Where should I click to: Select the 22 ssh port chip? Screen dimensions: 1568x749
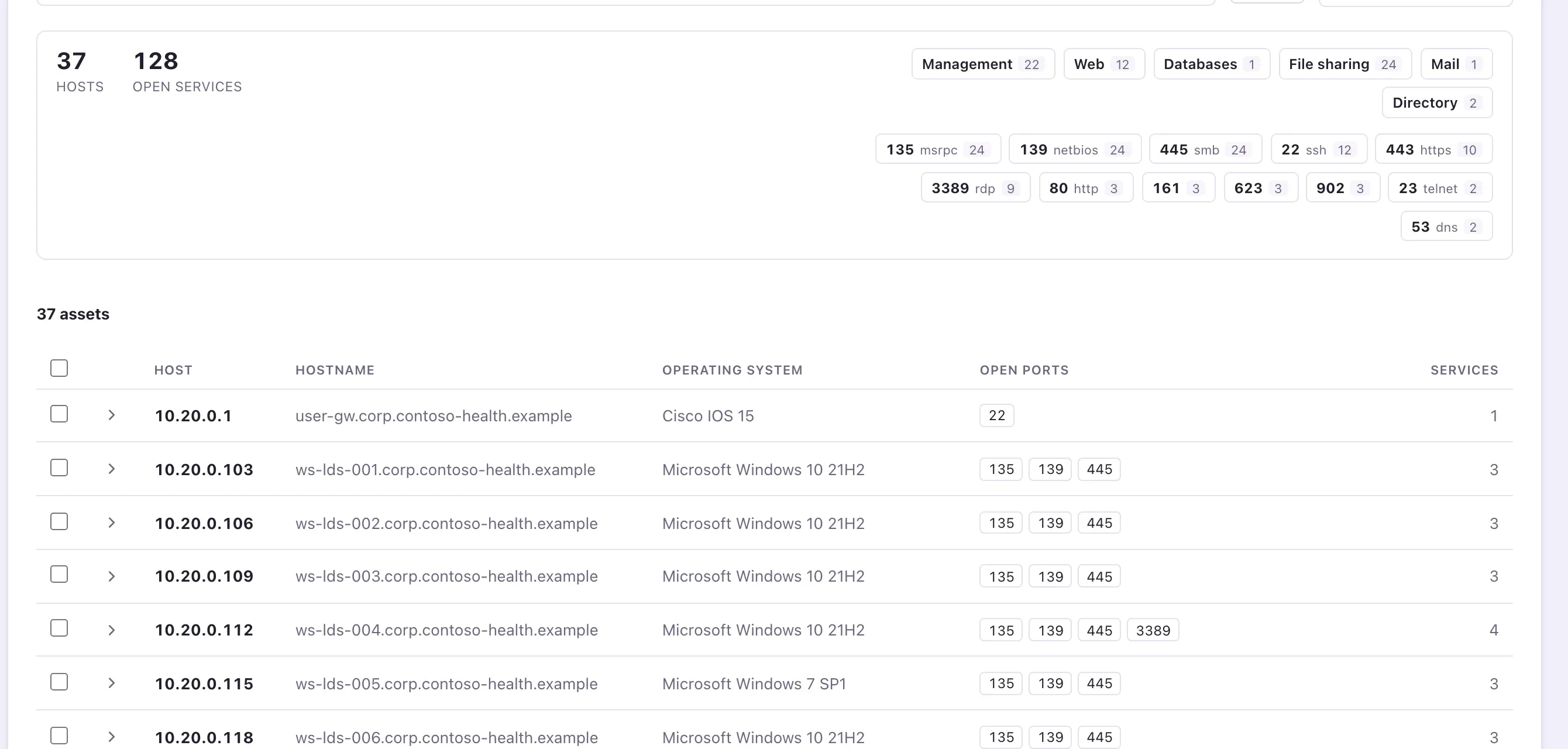pos(1319,149)
